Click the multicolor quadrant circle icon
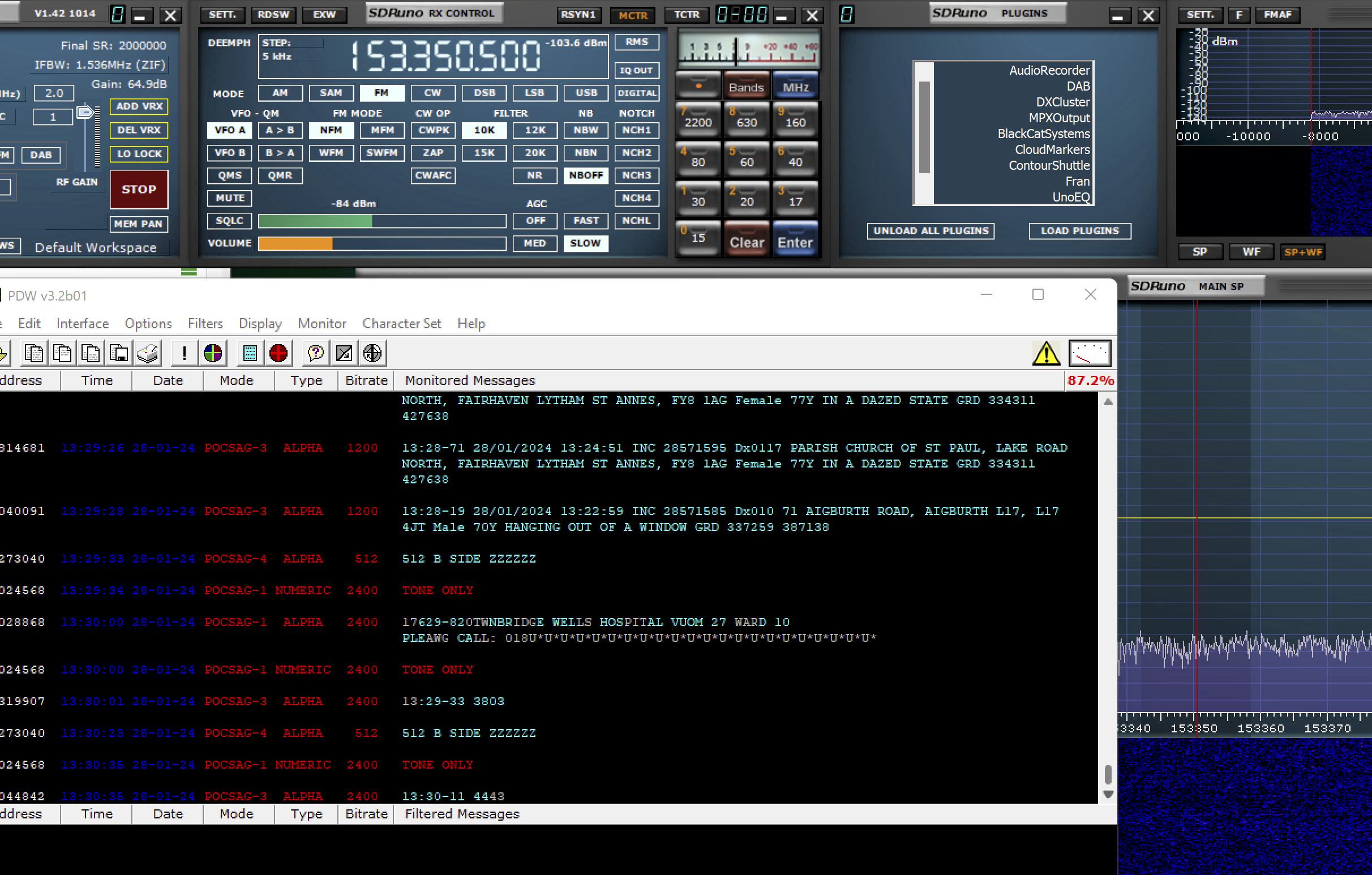1372x875 pixels. 213,353
